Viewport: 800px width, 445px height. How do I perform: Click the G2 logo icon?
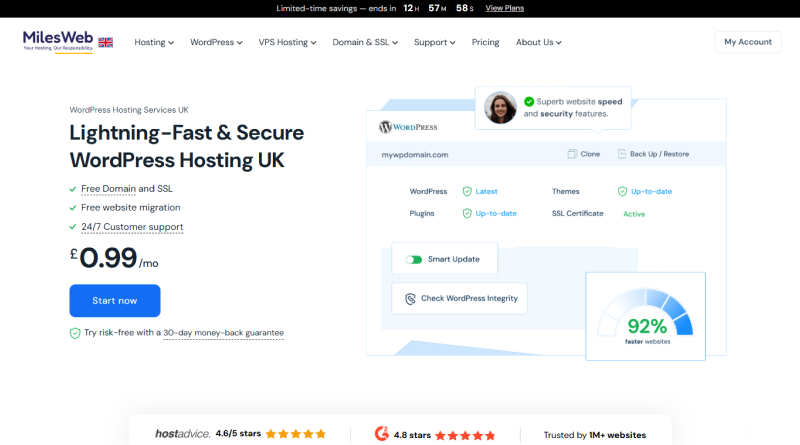382,434
